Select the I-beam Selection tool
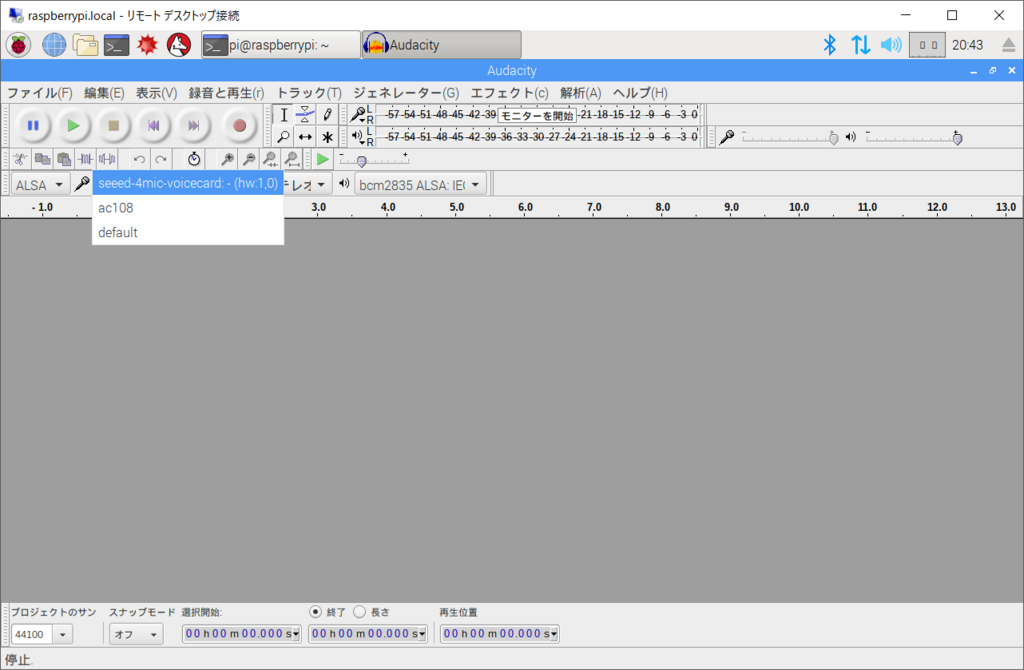1024x670 pixels. tap(283, 115)
